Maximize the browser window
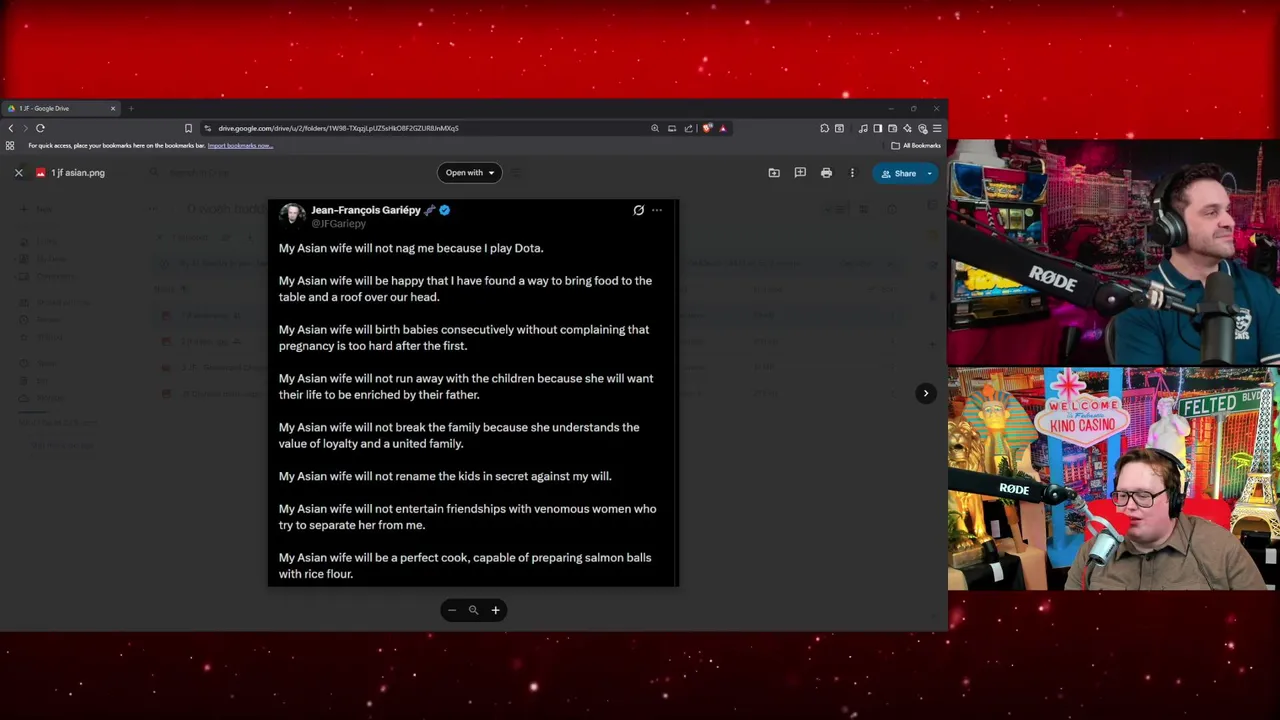Image resolution: width=1280 pixels, height=720 pixels. [913, 108]
